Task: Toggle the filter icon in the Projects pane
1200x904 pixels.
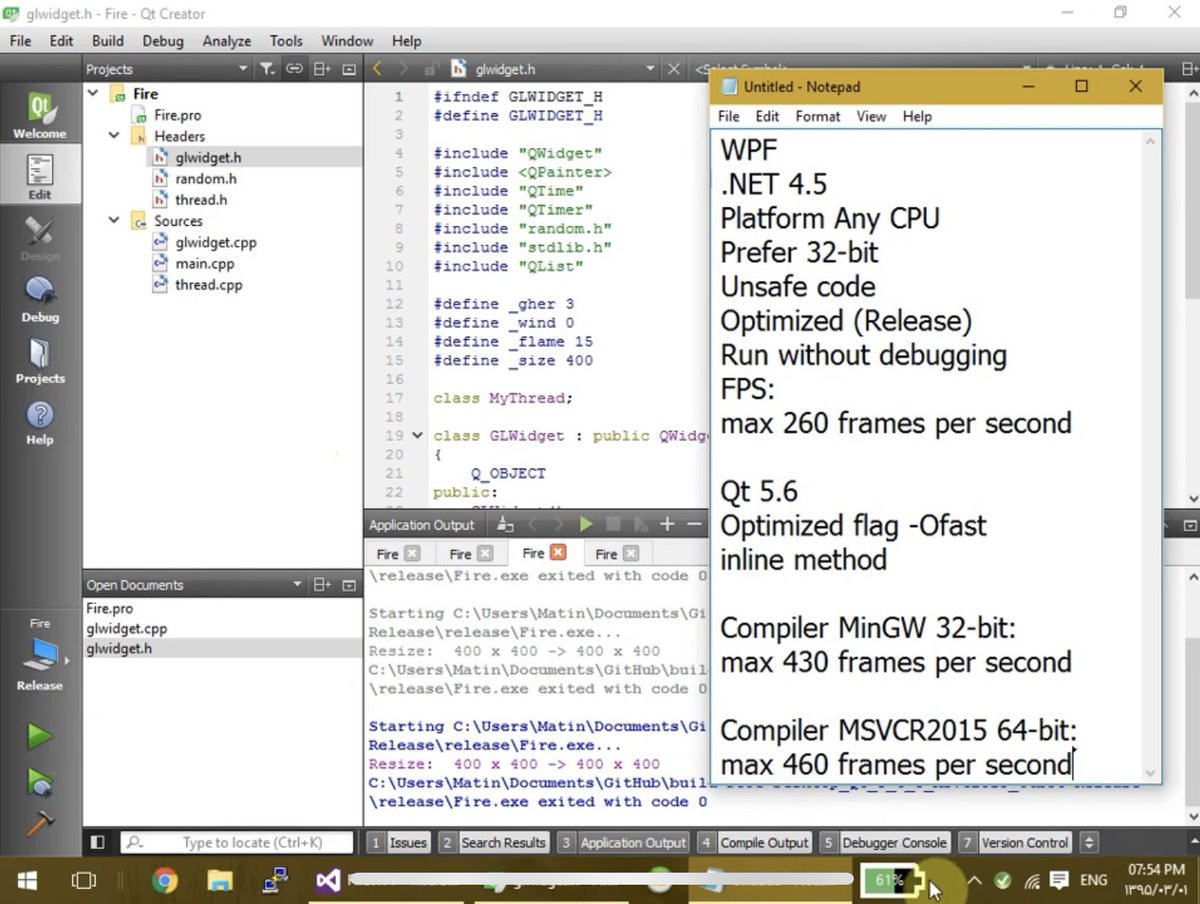Action: tap(267, 69)
